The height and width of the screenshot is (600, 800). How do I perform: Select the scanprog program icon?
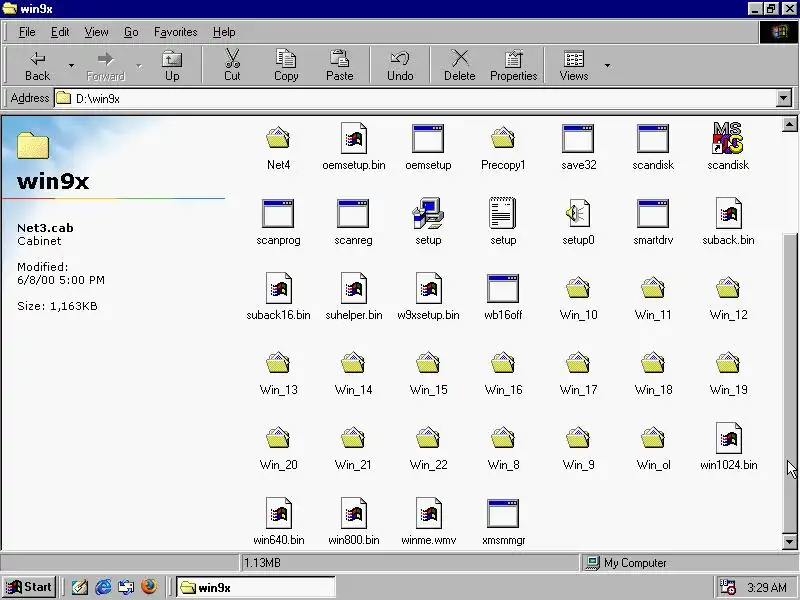[x=278, y=213]
